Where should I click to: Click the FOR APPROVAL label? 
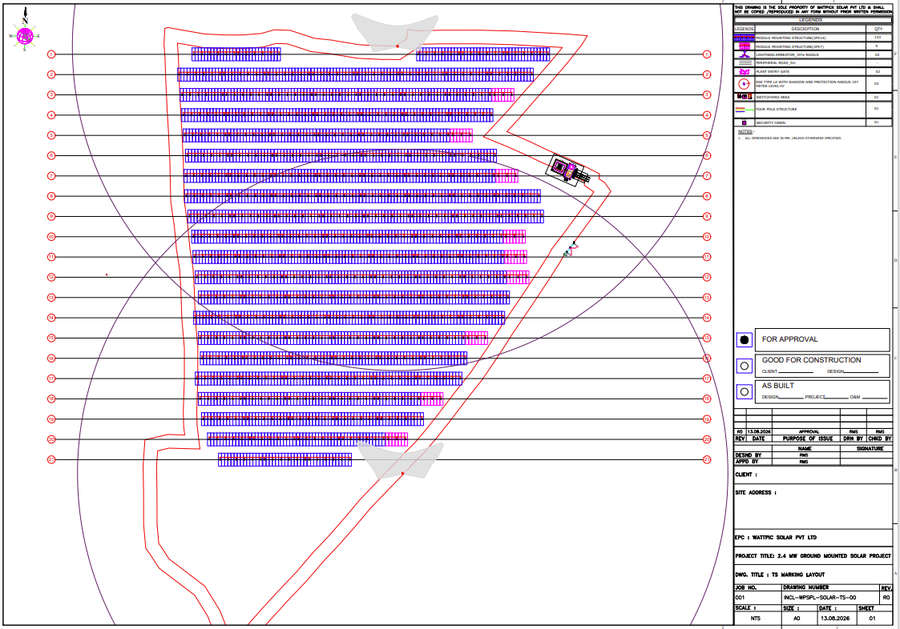(x=790, y=339)
